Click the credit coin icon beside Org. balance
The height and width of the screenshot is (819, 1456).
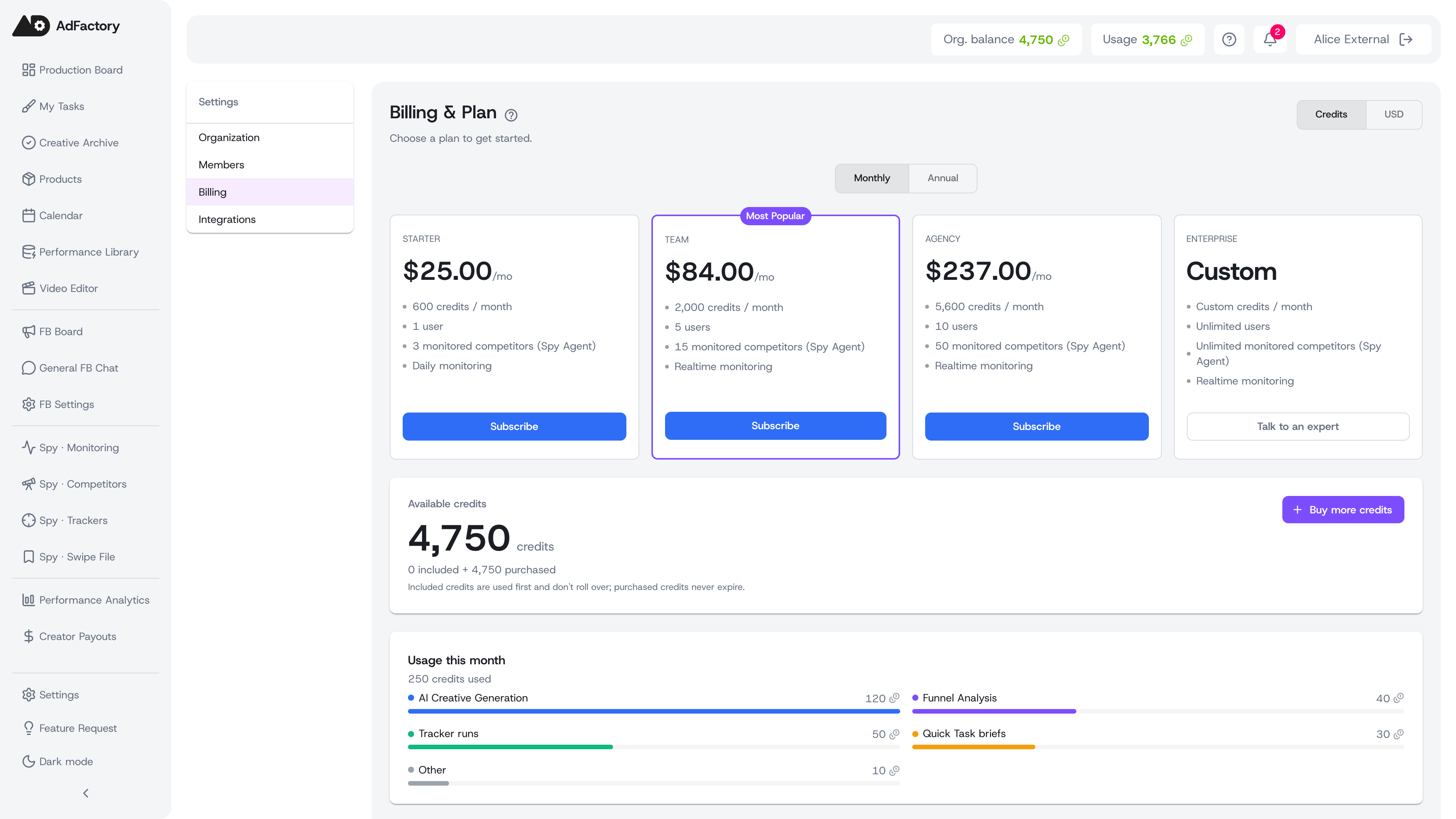[1064, 39]
